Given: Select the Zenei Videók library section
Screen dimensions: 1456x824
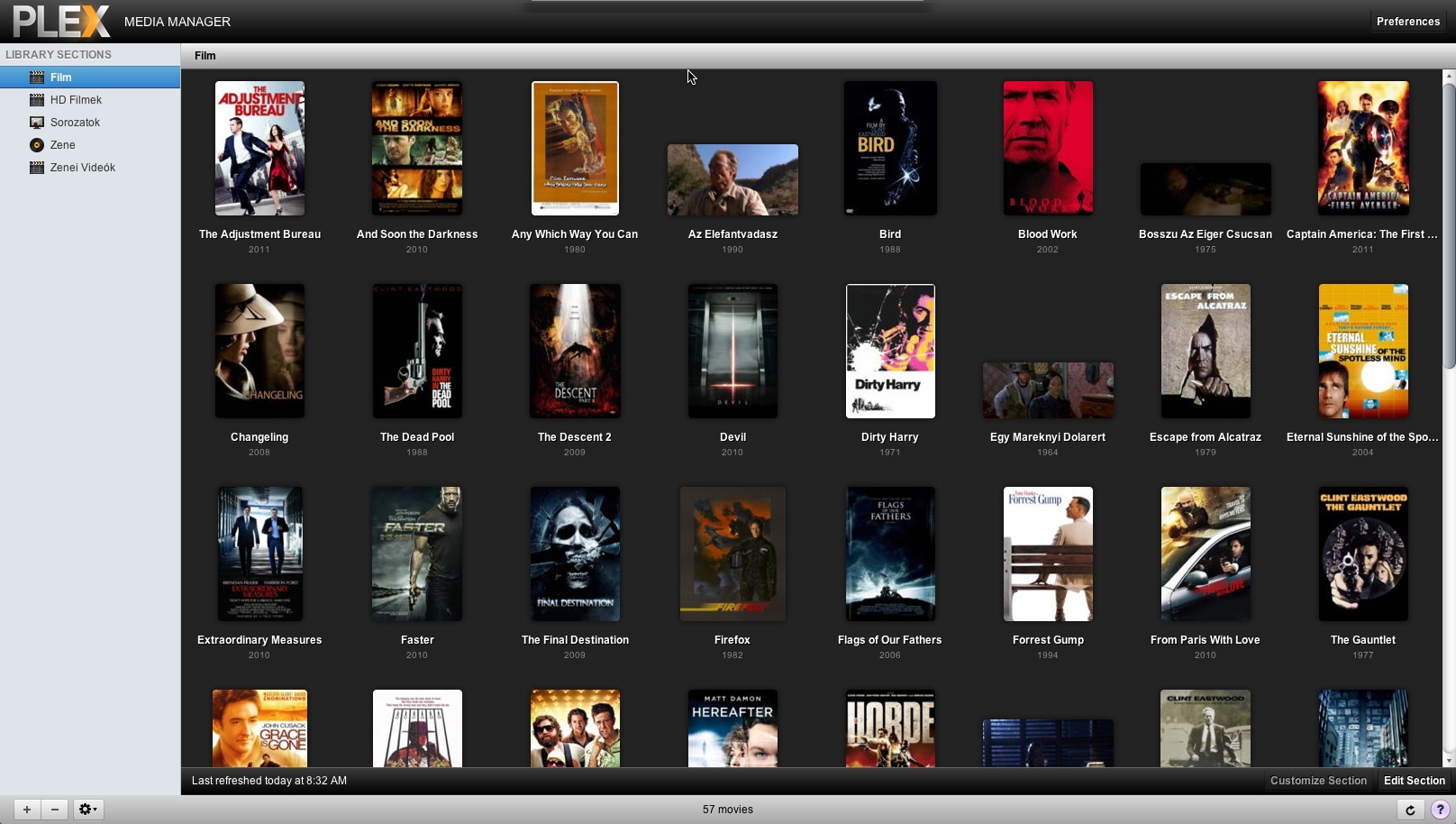Looking at the screenshot, I should (90, 168).
